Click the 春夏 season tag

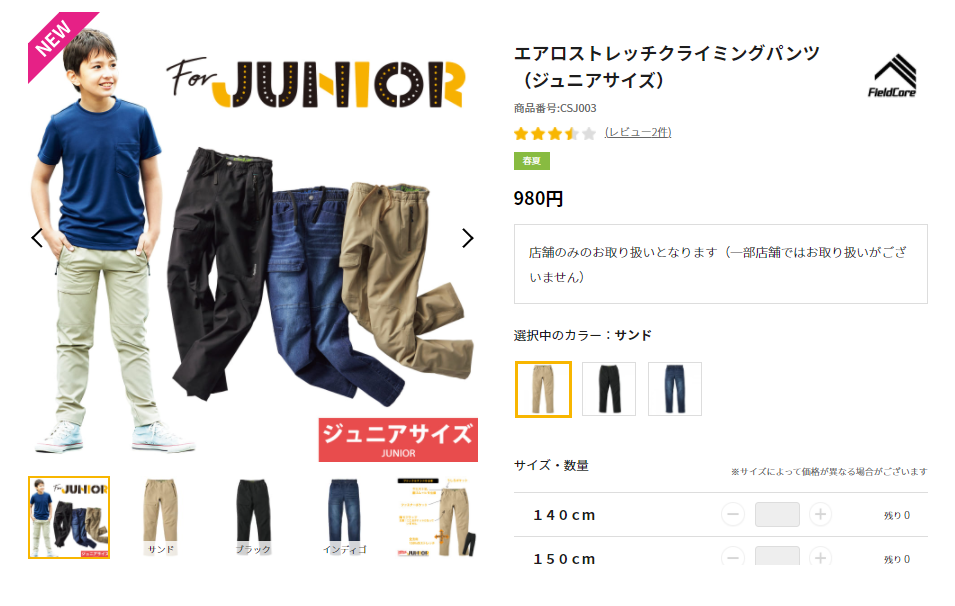[532, 161]
